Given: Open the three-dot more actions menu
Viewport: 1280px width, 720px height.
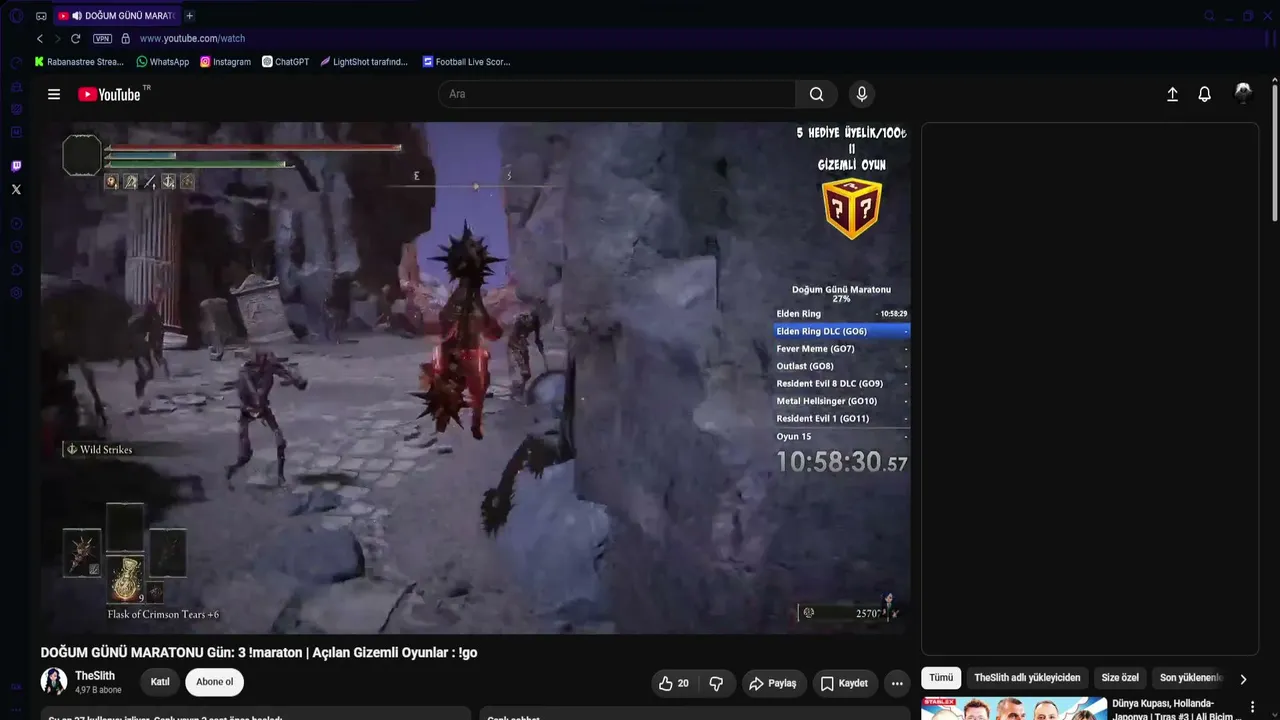Looking at the screenshot, I should (x=897, y=683).
